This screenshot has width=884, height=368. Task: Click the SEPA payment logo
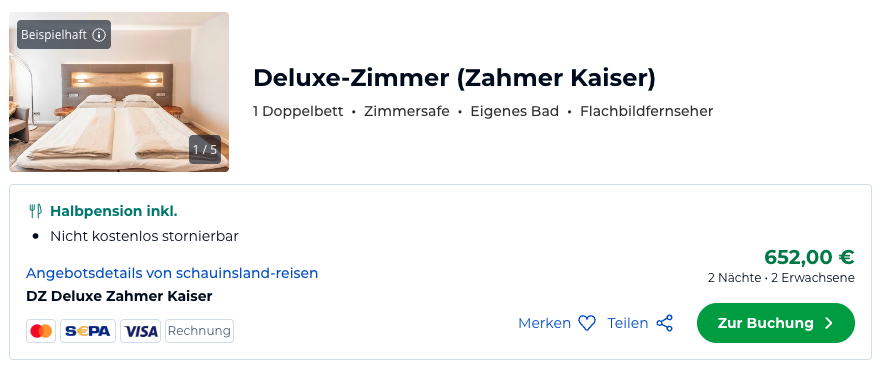pos(88,331)
